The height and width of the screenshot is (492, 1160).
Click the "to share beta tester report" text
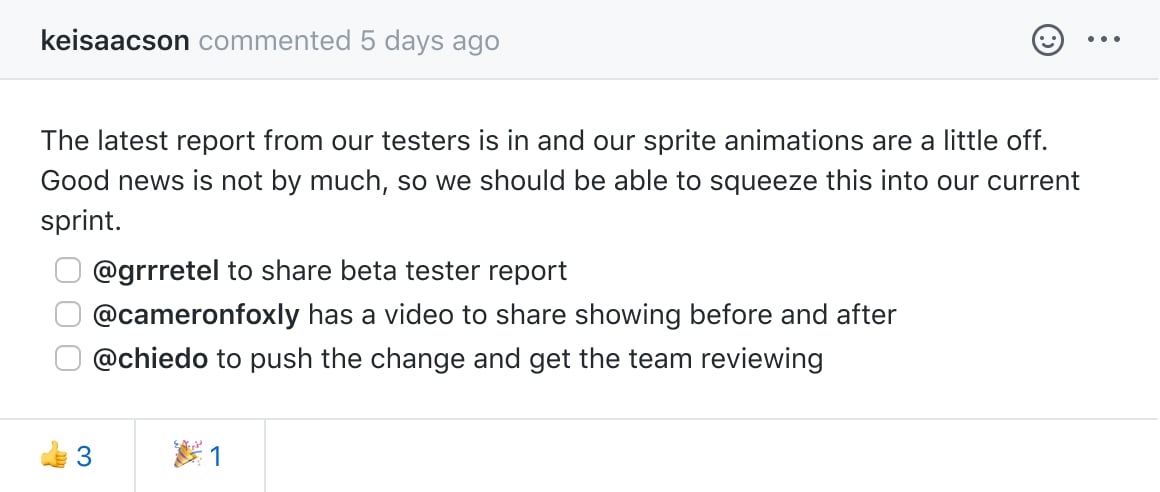397,271
